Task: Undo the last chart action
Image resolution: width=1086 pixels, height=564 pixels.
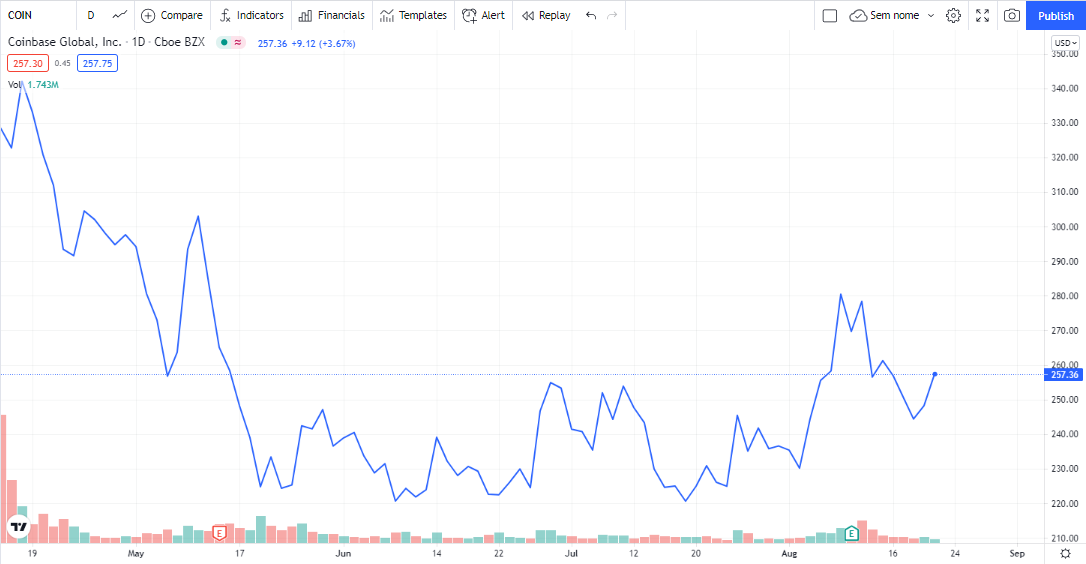Action: pyautogui.click(x=591, y=15)
